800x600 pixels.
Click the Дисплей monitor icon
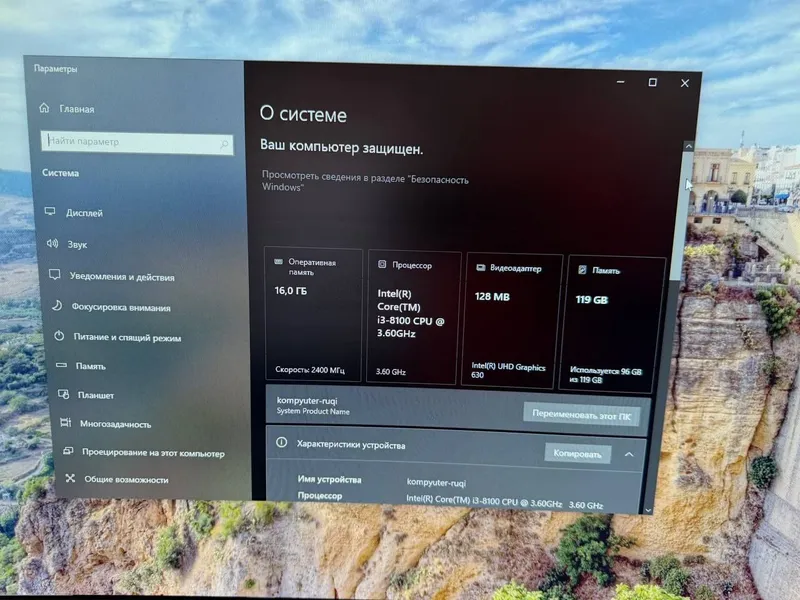pos(50,211)
